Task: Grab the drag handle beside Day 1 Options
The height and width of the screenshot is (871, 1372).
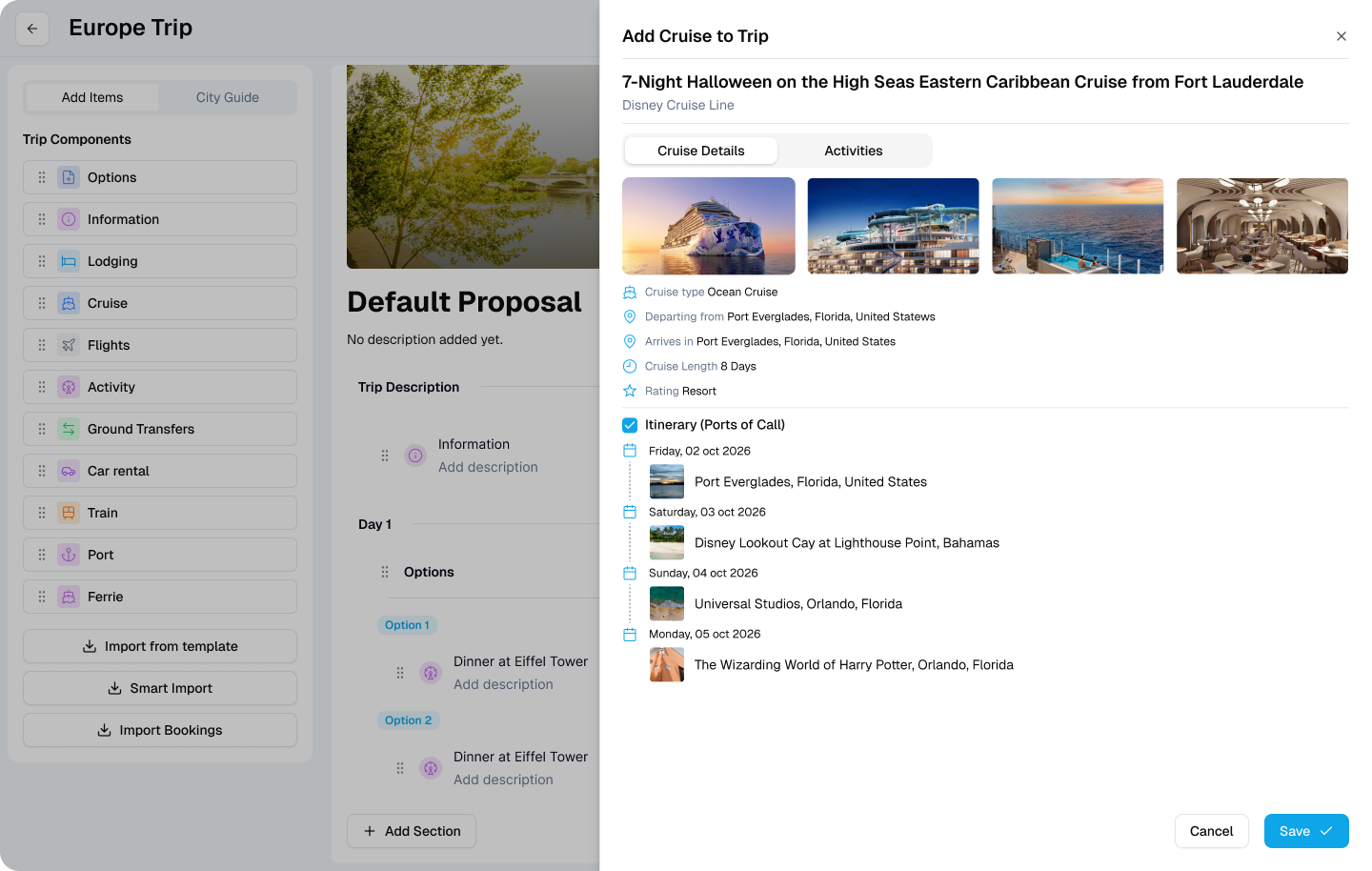Action: pos(385,572)
